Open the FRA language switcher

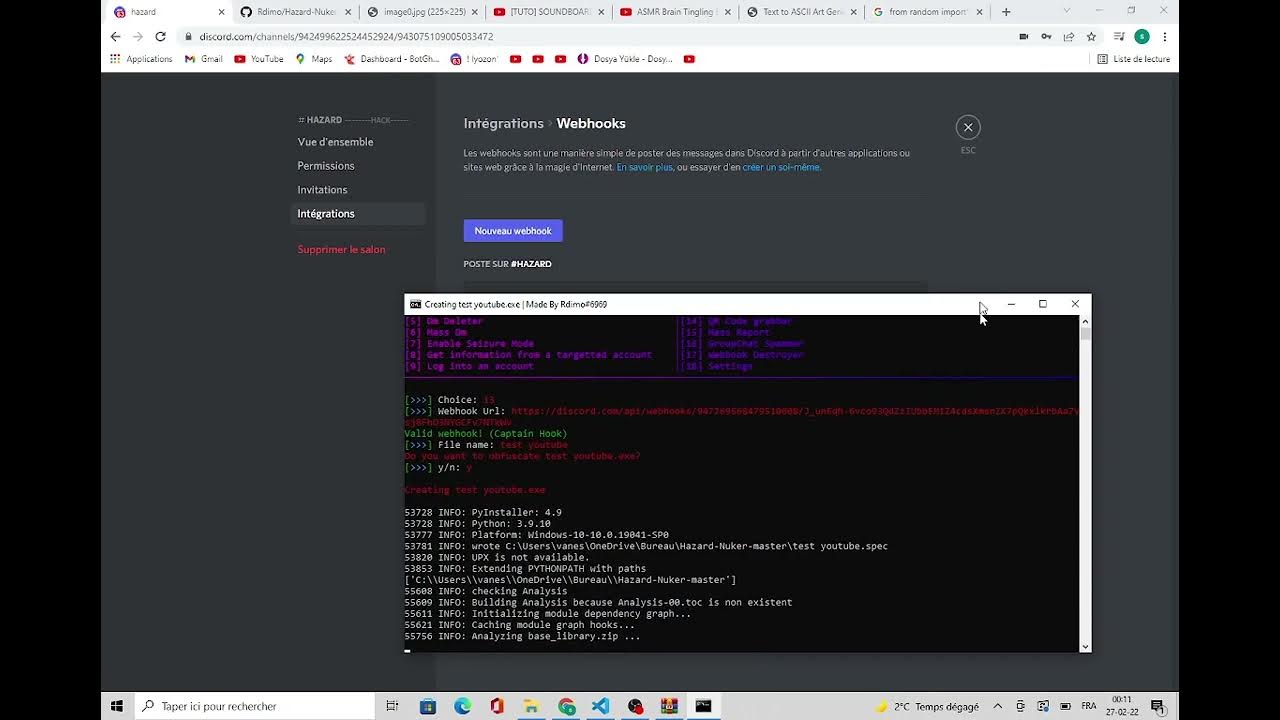pyautogui.click(x=1089, y=706)
